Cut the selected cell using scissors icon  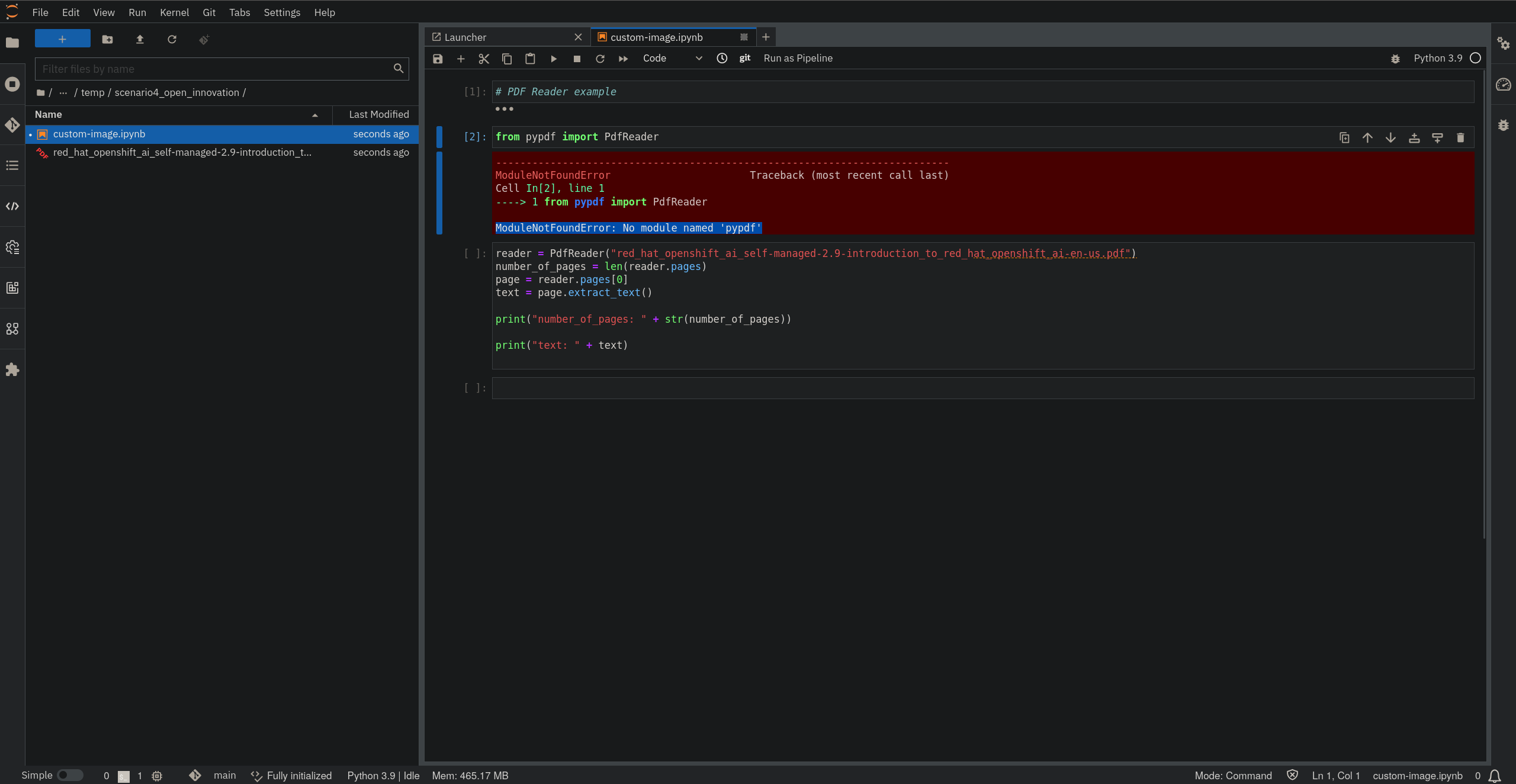[x=484, y=59]
